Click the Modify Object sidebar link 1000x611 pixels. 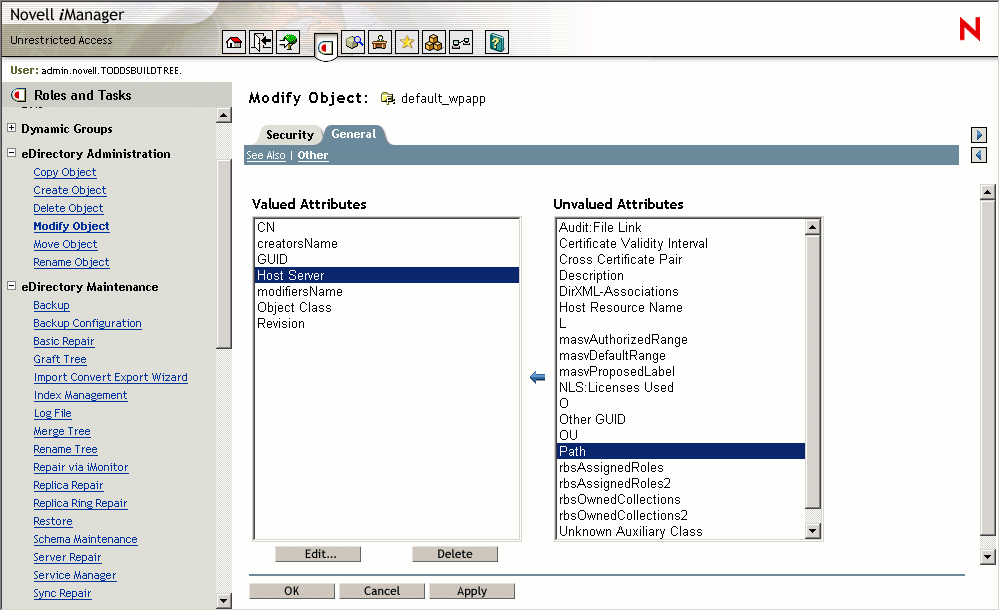71,226
